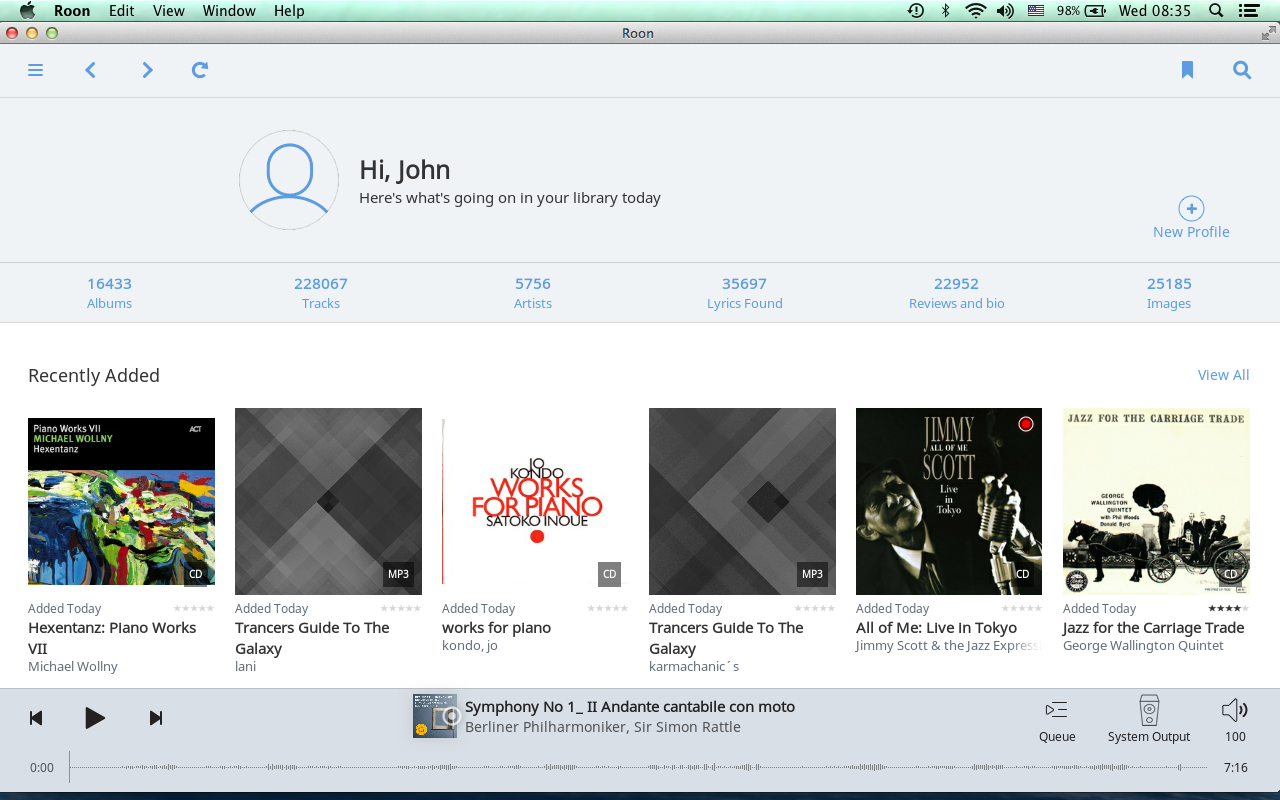1280x800 pixels.
Task: Go forward using the right arrow
Action: pos(147,70)
